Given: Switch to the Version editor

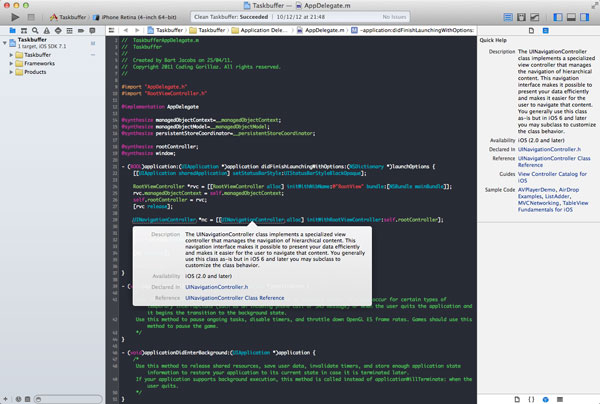Looking at the screenshot, I should pyautogui.click(x=535, y=17).
